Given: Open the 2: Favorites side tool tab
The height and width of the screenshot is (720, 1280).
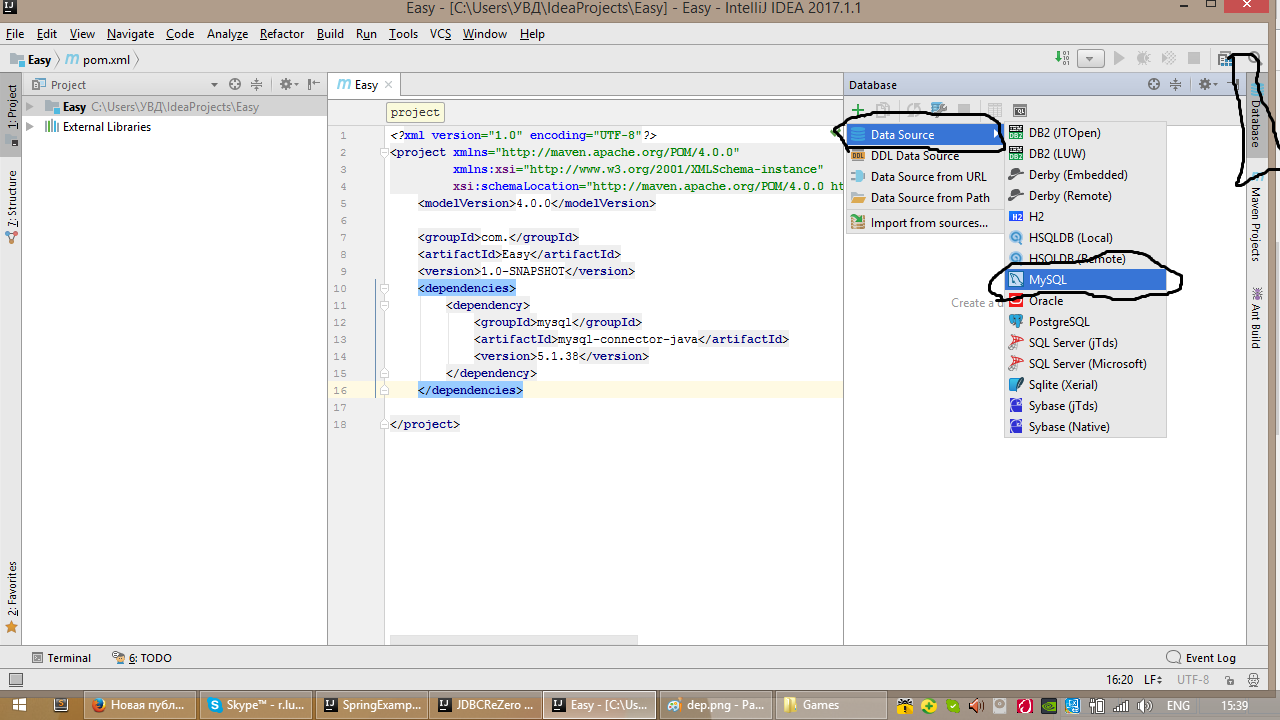Looking at the screenshot, I should click(12, 597).
